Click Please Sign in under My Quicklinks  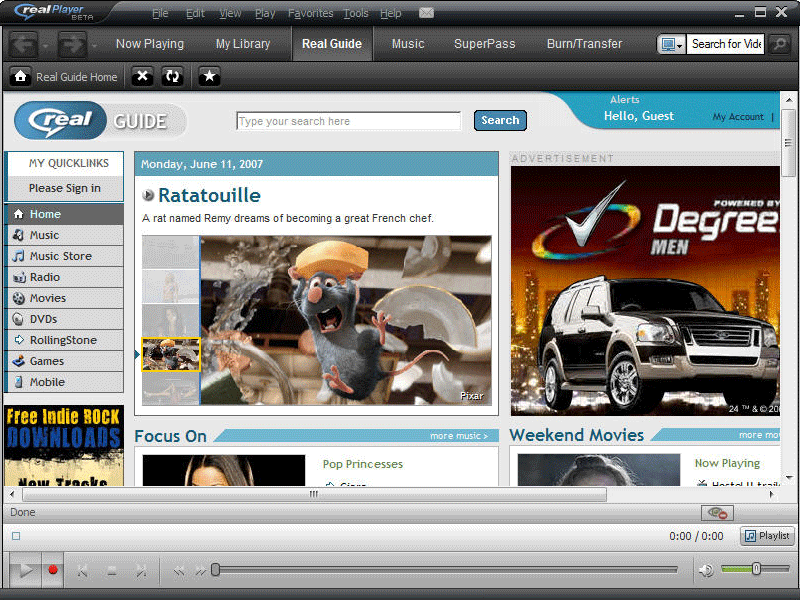pos(65,188)
